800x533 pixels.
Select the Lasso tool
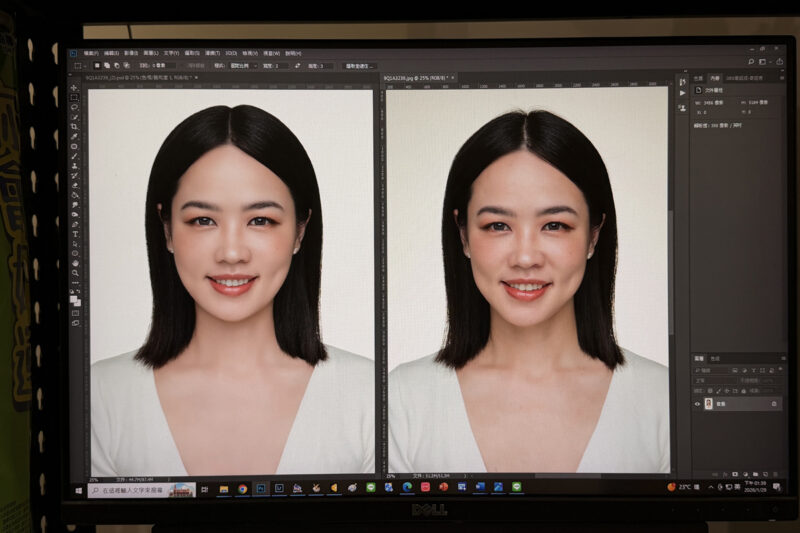coord(74,108)
